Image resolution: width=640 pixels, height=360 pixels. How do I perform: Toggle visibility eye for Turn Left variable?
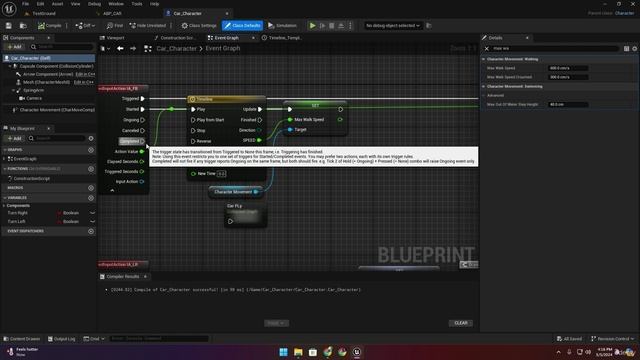point(93,222)
